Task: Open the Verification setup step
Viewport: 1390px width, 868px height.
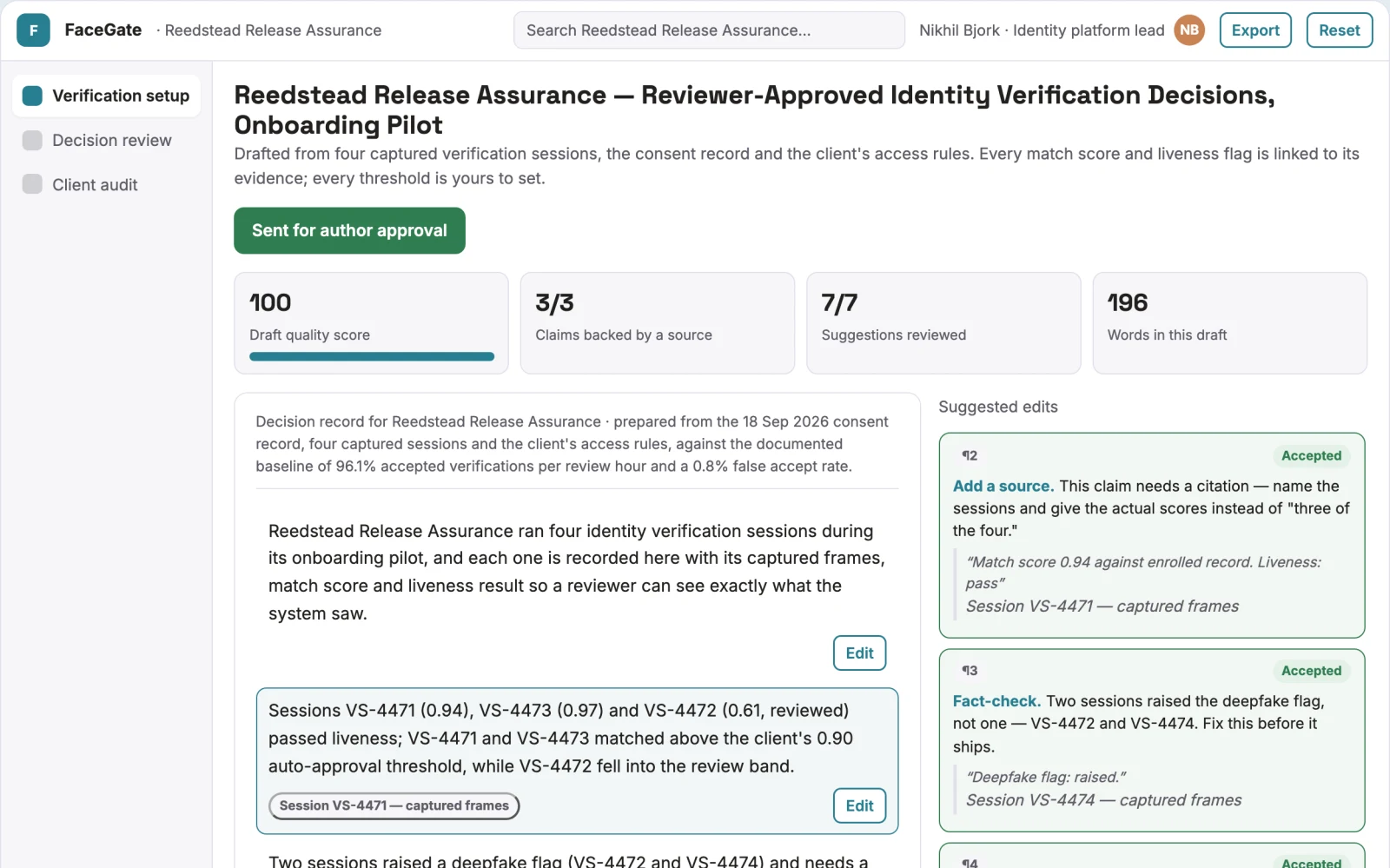Action: click(x=106, y=96)
